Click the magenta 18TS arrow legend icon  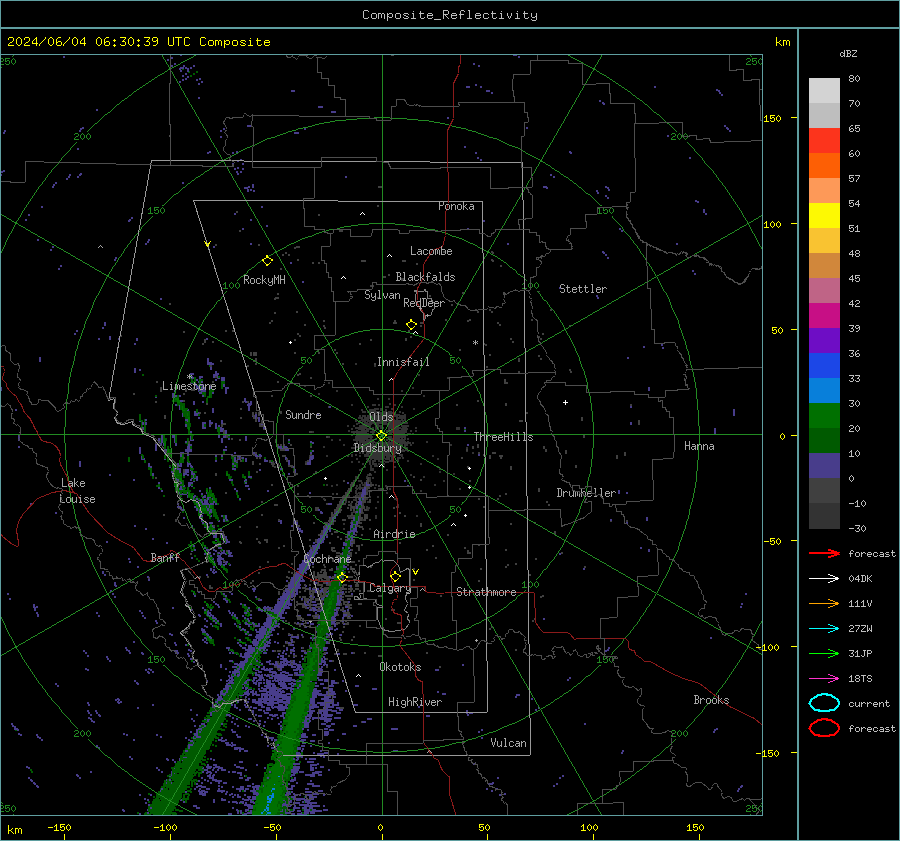(824, 679)
